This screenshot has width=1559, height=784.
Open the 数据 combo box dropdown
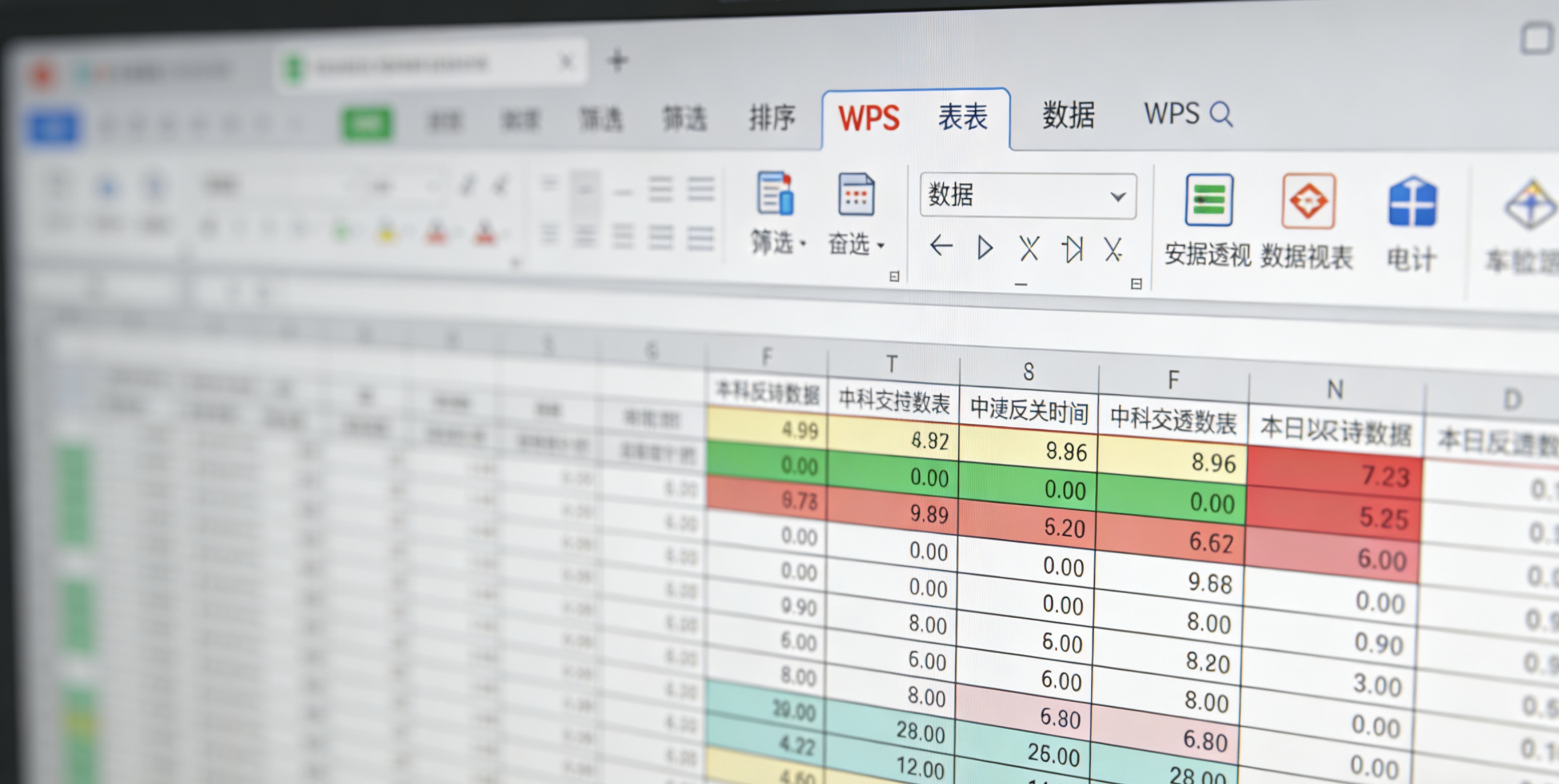1117,197
